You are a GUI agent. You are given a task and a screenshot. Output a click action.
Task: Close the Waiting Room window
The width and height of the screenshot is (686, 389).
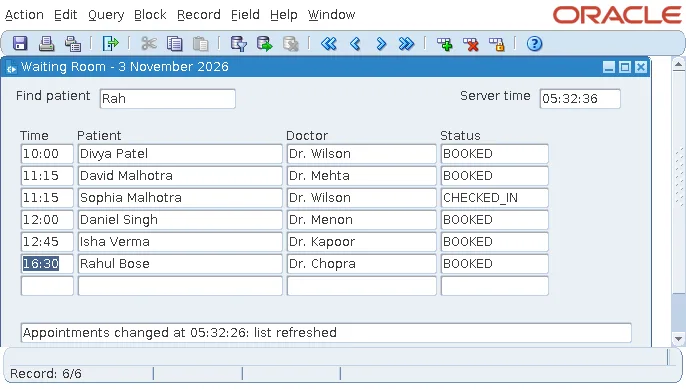pos(641,67)
